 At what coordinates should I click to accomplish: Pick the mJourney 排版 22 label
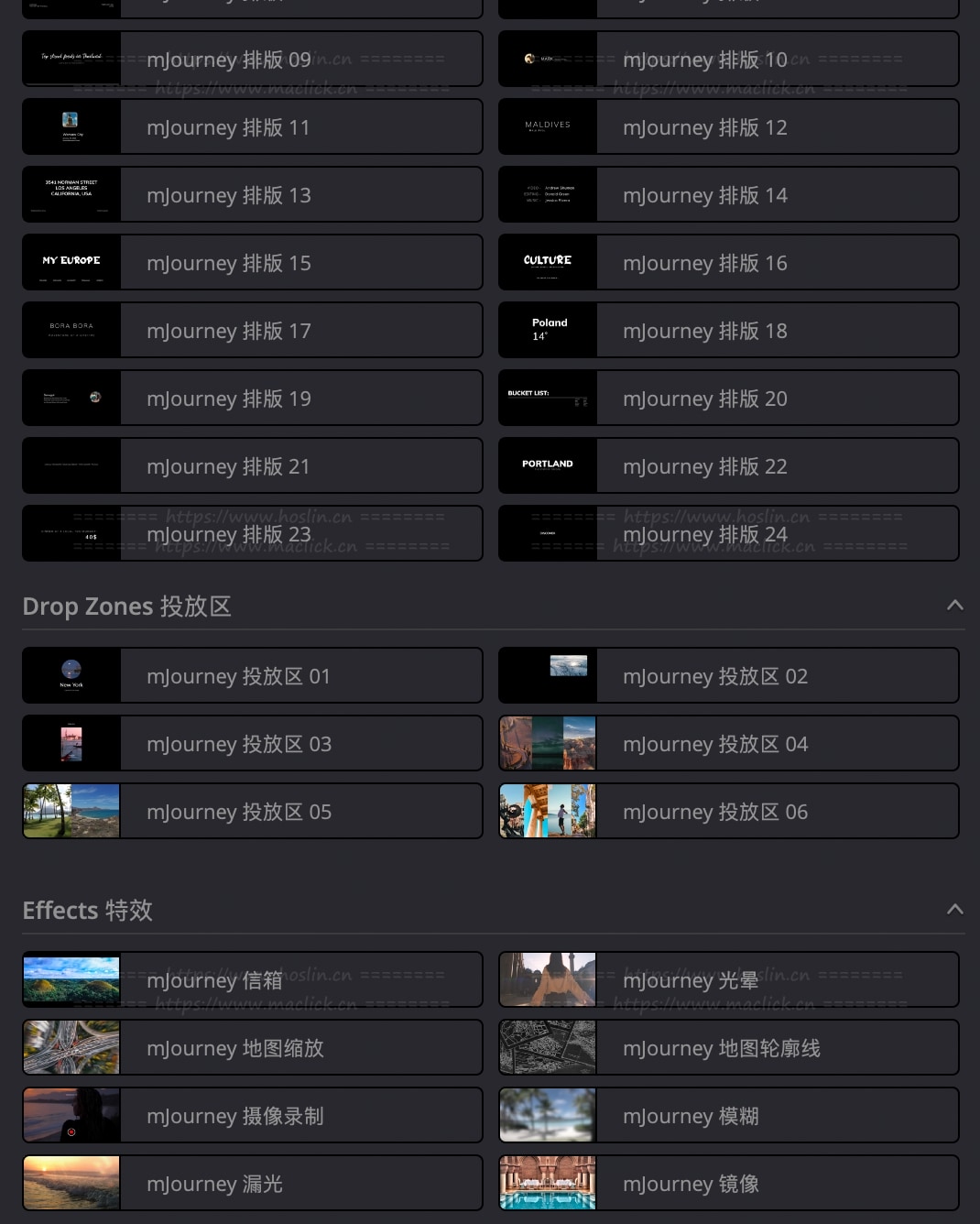click(x=705, y=466)
